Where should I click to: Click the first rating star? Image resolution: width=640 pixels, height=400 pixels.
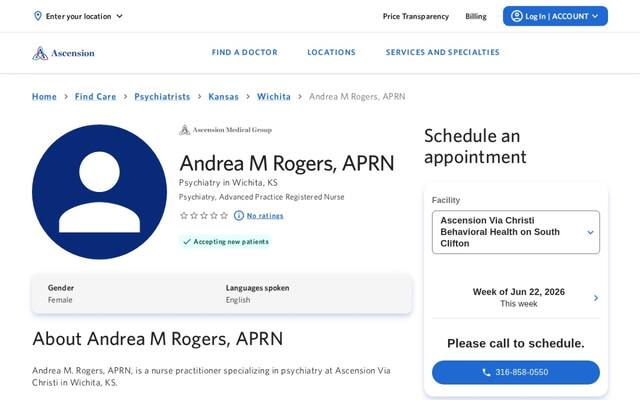click(184, 216)
